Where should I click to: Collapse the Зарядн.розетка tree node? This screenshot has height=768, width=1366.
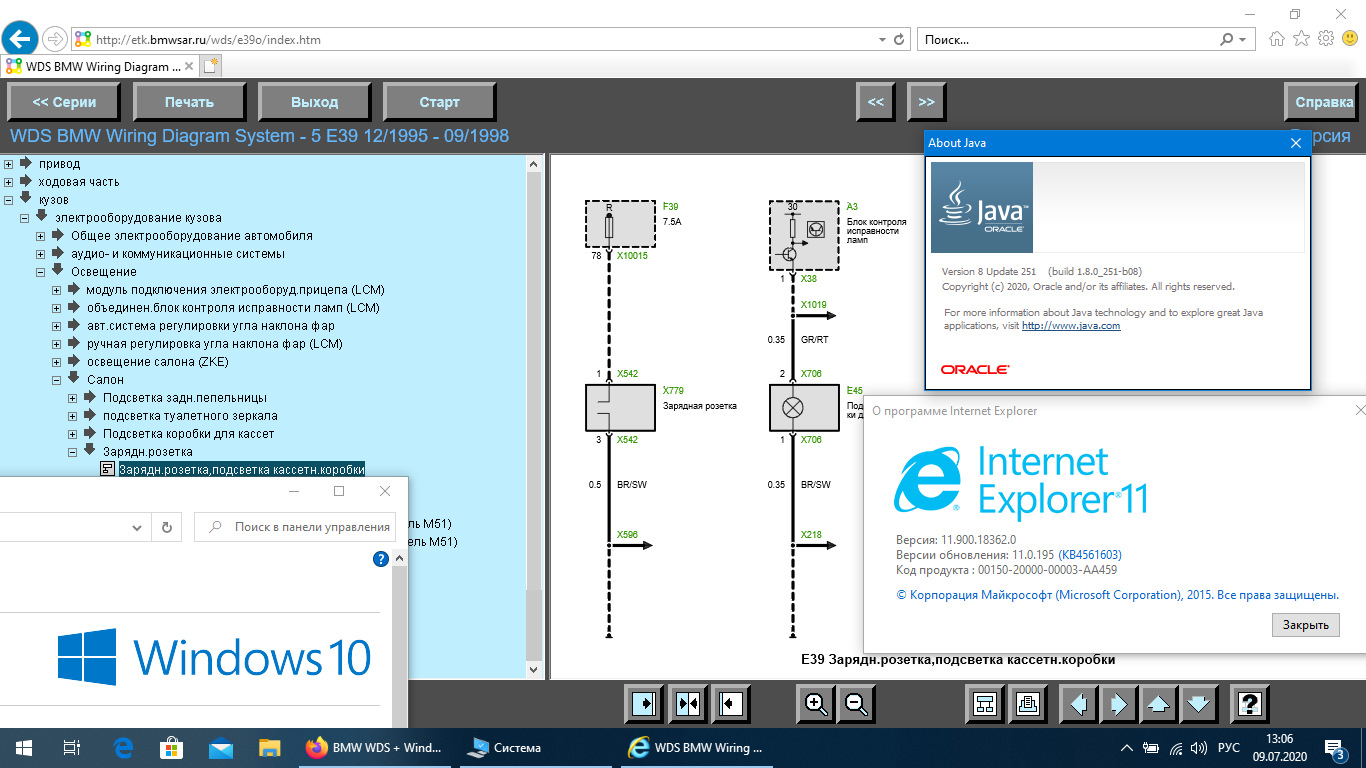pos(73,452)
